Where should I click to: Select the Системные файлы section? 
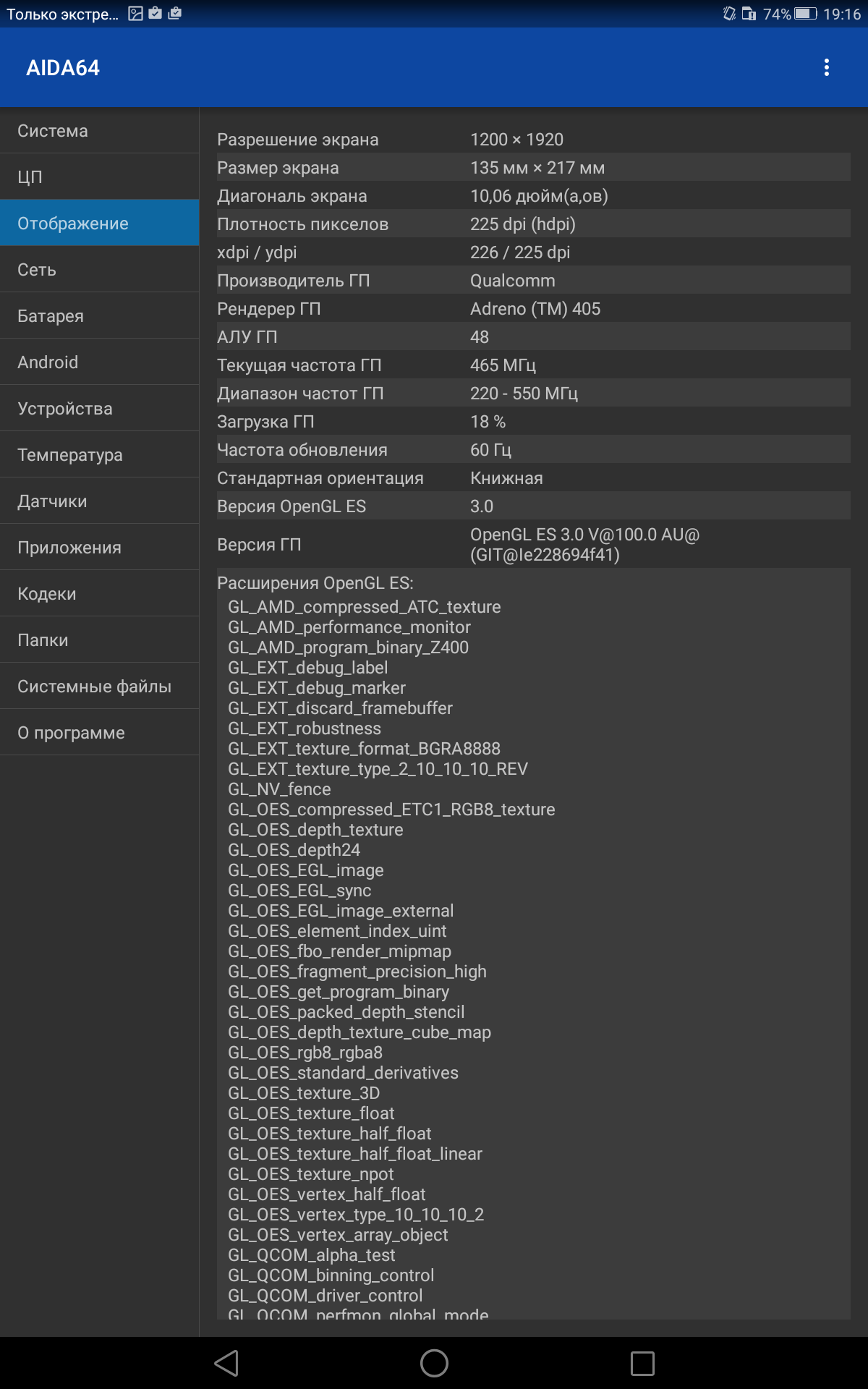tap(100, 687)
